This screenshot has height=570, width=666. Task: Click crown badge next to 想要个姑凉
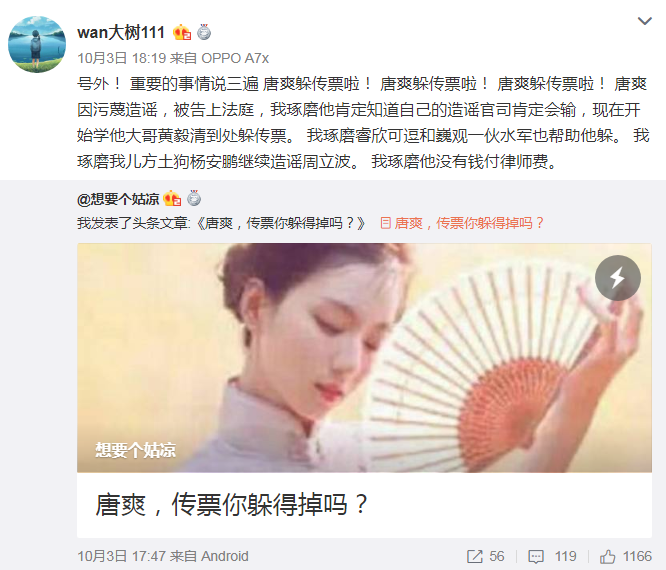(x=172, y=198)
